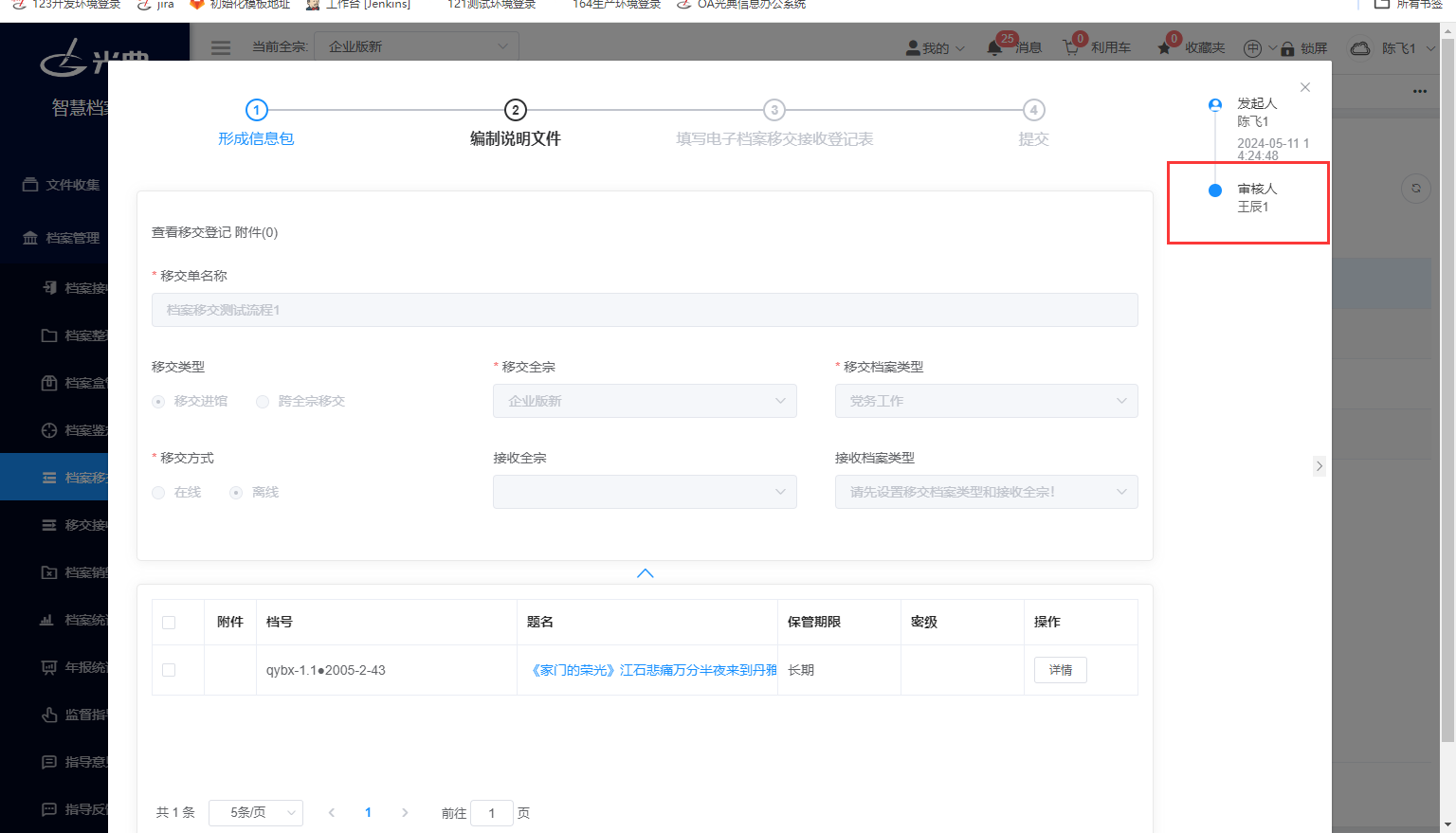Image resolution: width=1456 pixels, height=833 pixels.
Task: Click the 锁屏 lock icon
Action: tap(1287, 48)
